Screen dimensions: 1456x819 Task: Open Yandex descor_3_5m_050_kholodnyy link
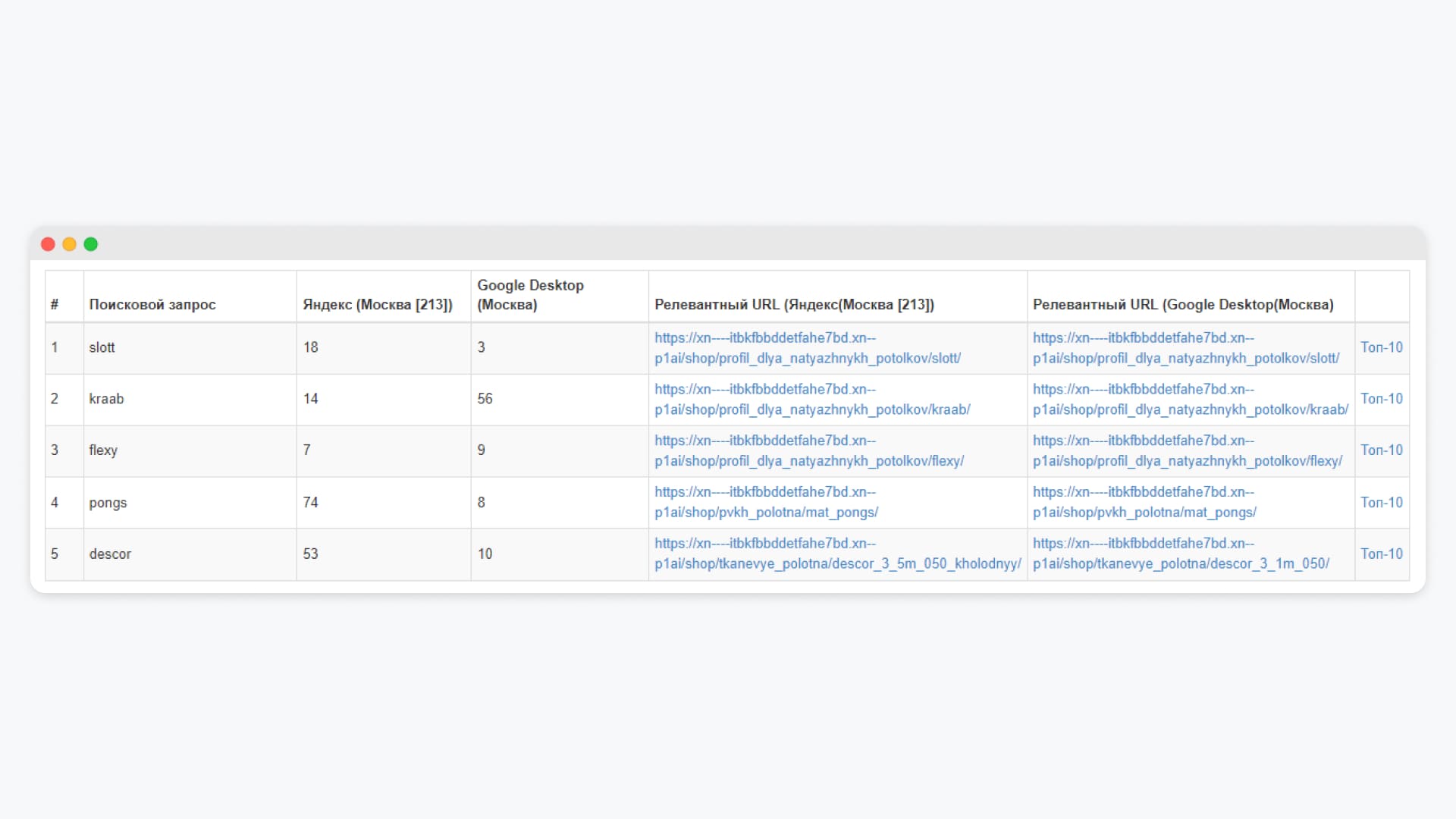(x=838, y=554)
